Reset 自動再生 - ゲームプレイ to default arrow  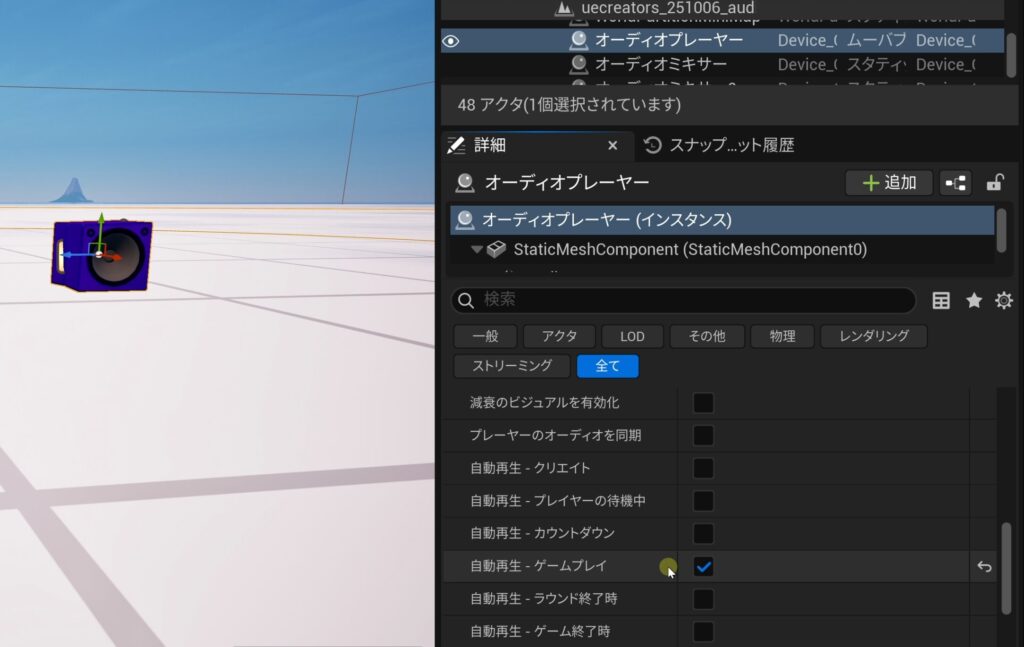point(984,567)
